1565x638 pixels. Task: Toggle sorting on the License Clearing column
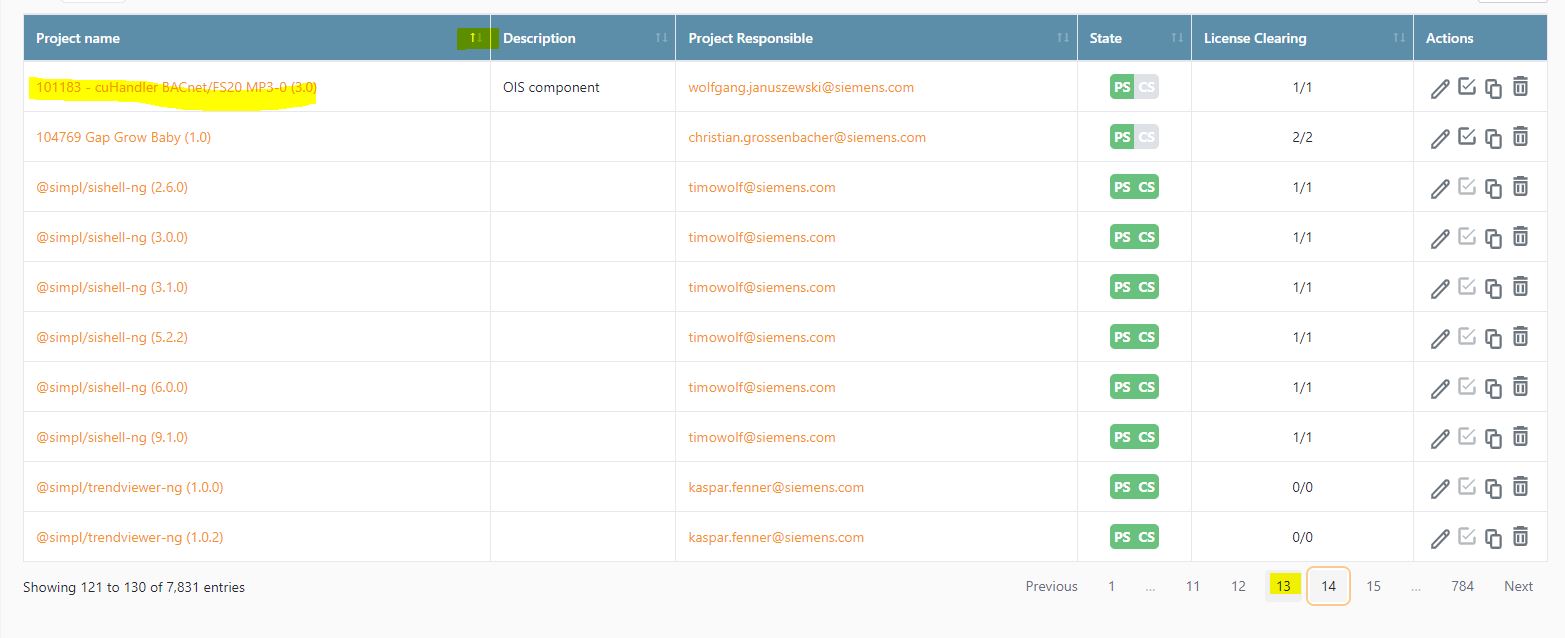pyautogui.click(x=1399, y=37)
